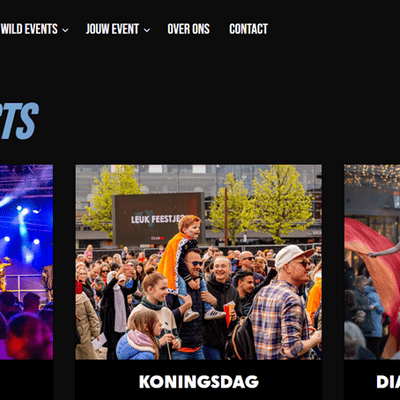The width and height of the screenshot is (400, 400).
Task: Open the Koningsdag crowd photo thumbnail
Action: click(199, 262)
